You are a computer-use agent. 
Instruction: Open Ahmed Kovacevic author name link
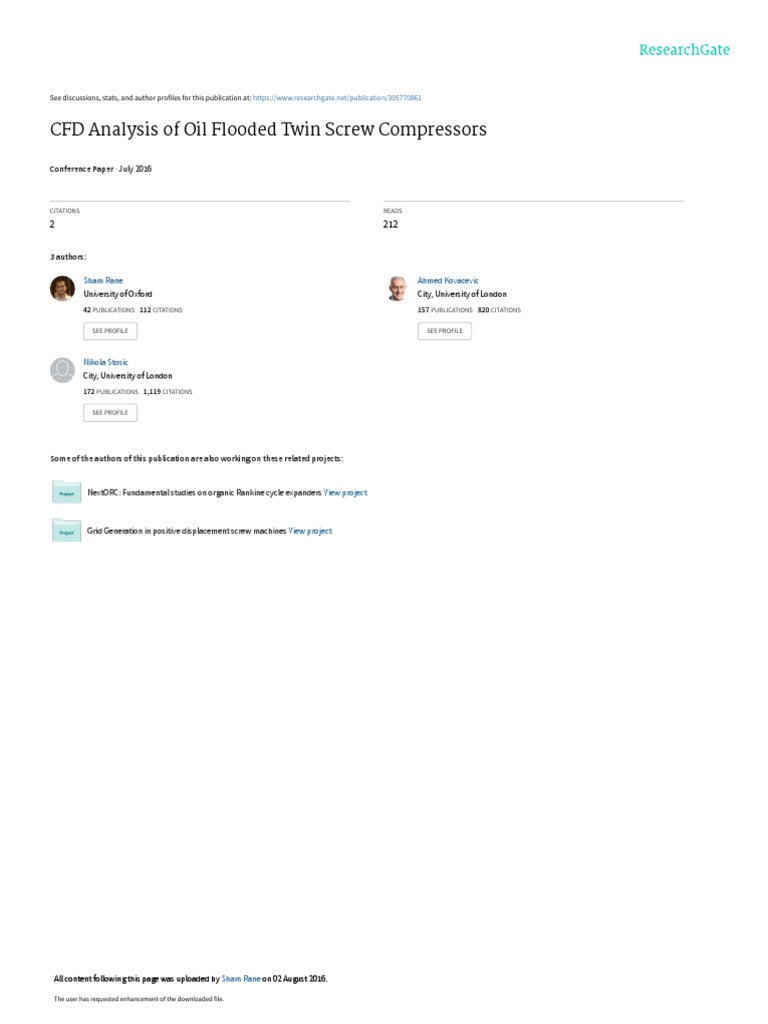click(x=448, y=280)
